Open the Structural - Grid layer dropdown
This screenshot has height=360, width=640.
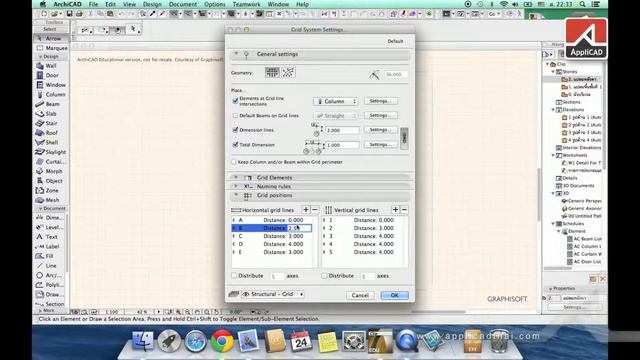(272, 294)
